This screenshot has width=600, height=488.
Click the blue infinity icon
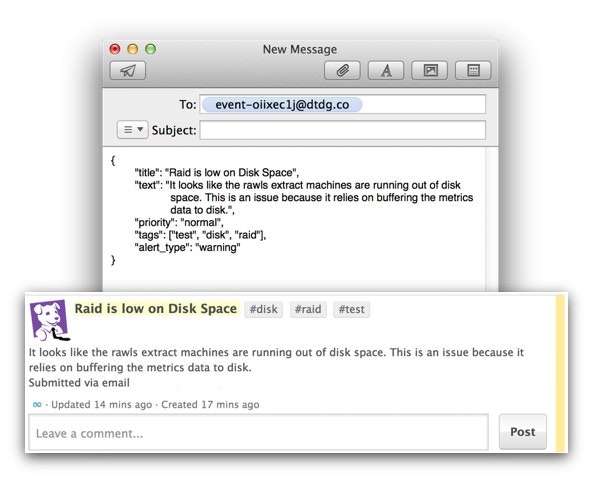37,405
